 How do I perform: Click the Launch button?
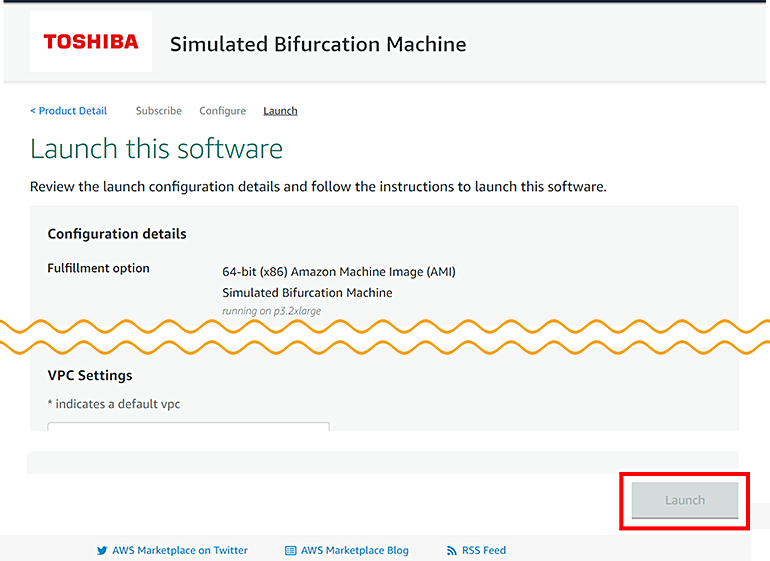pos(685,500)
